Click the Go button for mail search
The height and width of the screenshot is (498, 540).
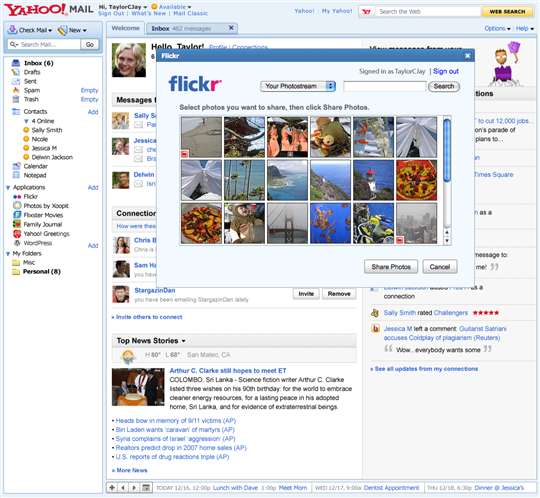coord(90,44)
